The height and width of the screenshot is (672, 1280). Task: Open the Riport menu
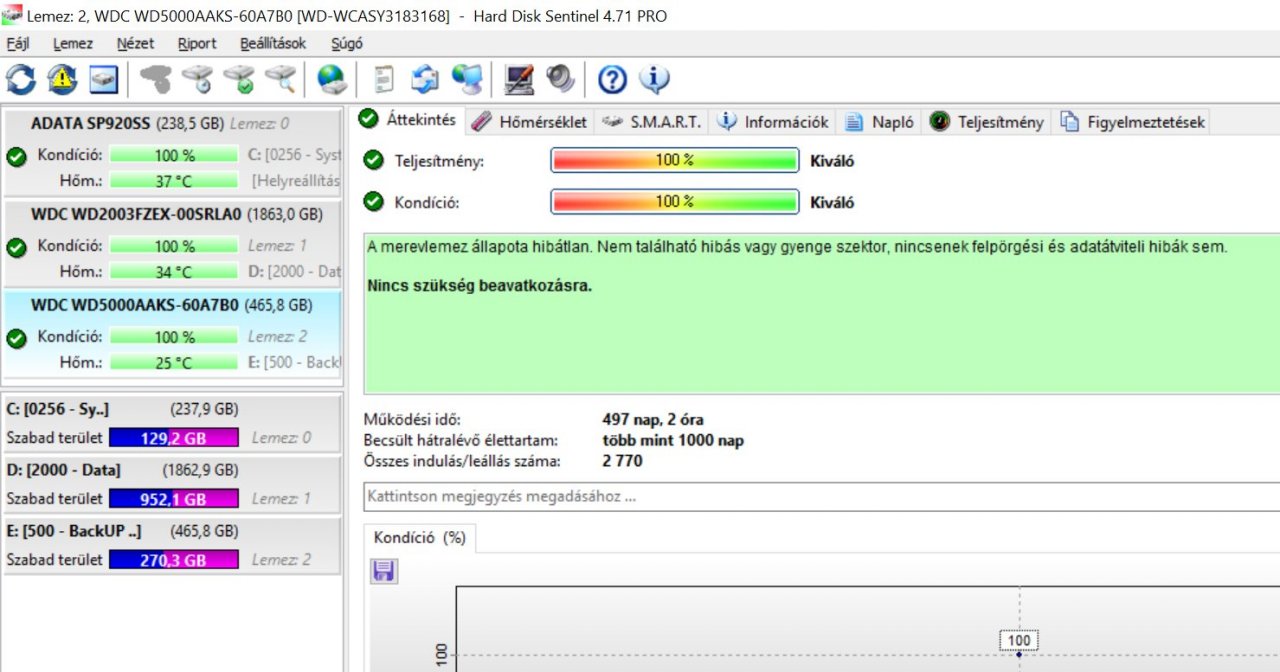click(197, 43)
